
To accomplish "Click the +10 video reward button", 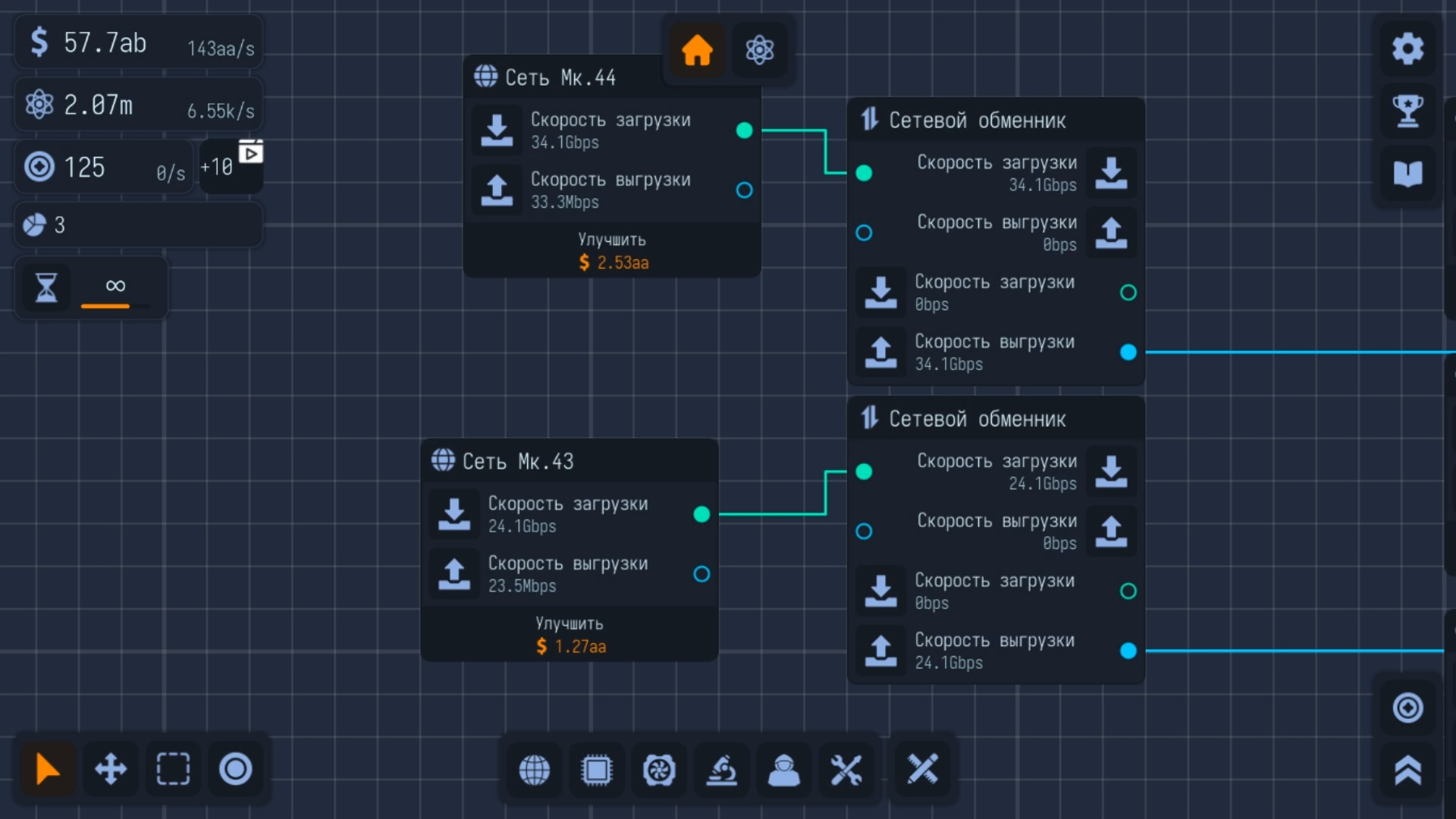I will [x=231, y=166].
